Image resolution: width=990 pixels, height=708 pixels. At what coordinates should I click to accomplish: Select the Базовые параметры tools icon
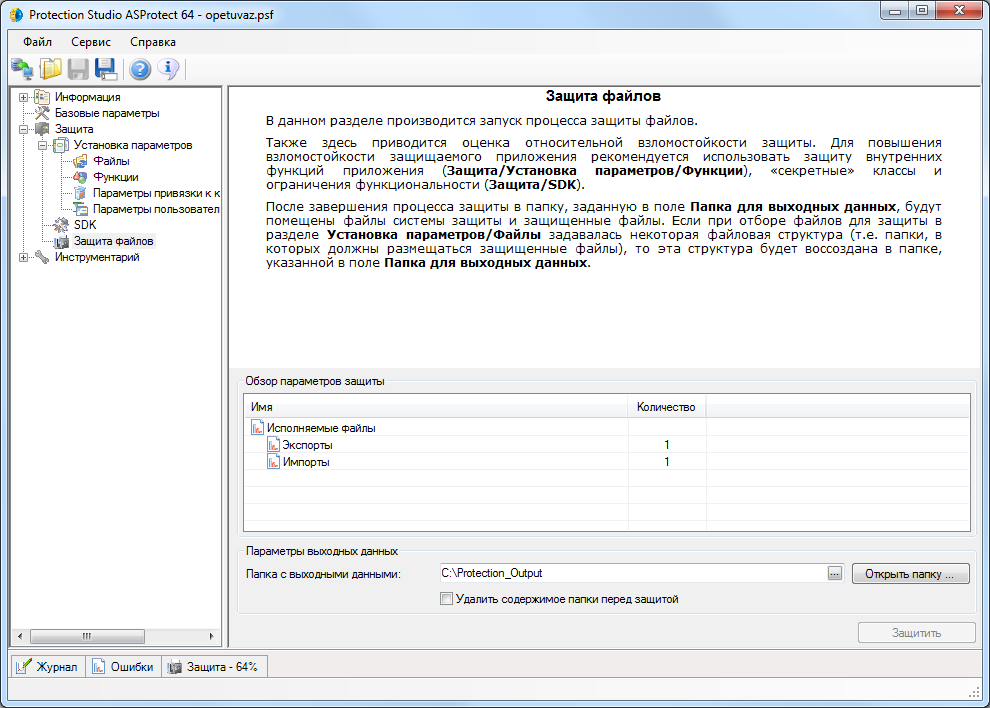click(x=42, y=113)
